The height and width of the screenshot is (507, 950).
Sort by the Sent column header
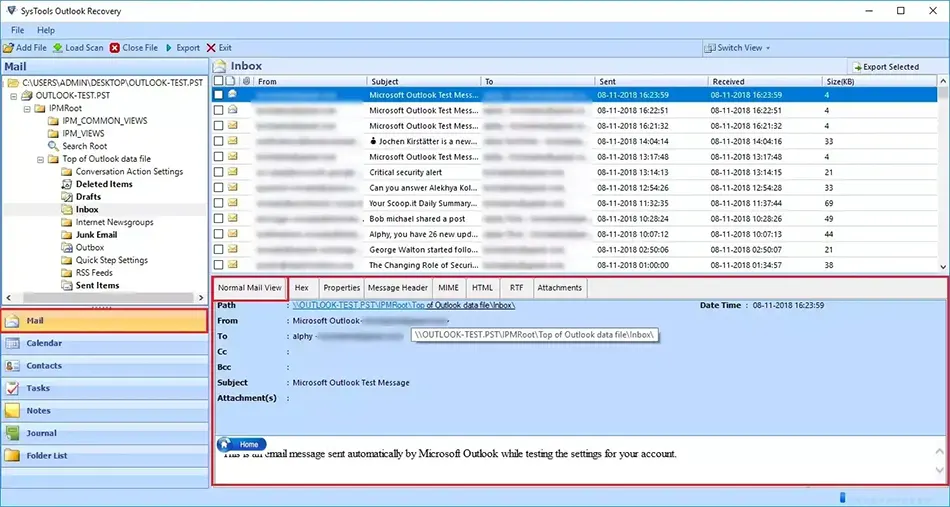tap(651, 81)
